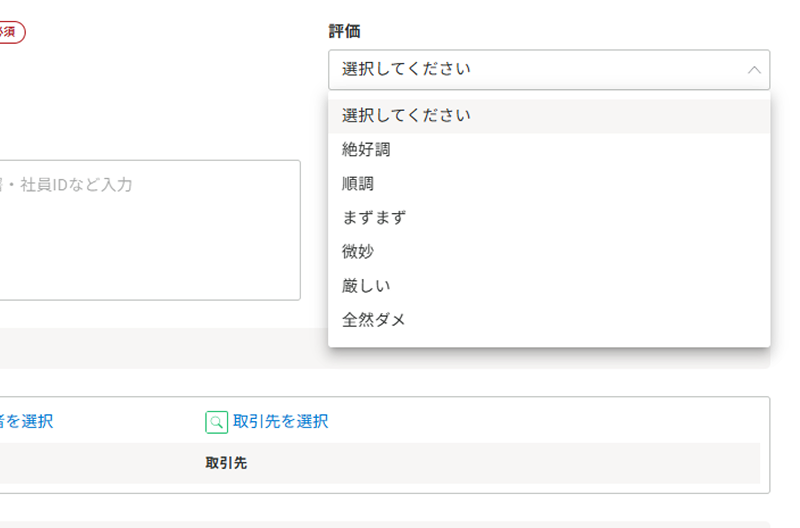The width and height of the screenshot is (800, 528).
Task: Click the gray panel at the screen bottom
Action: coord(385,524)
